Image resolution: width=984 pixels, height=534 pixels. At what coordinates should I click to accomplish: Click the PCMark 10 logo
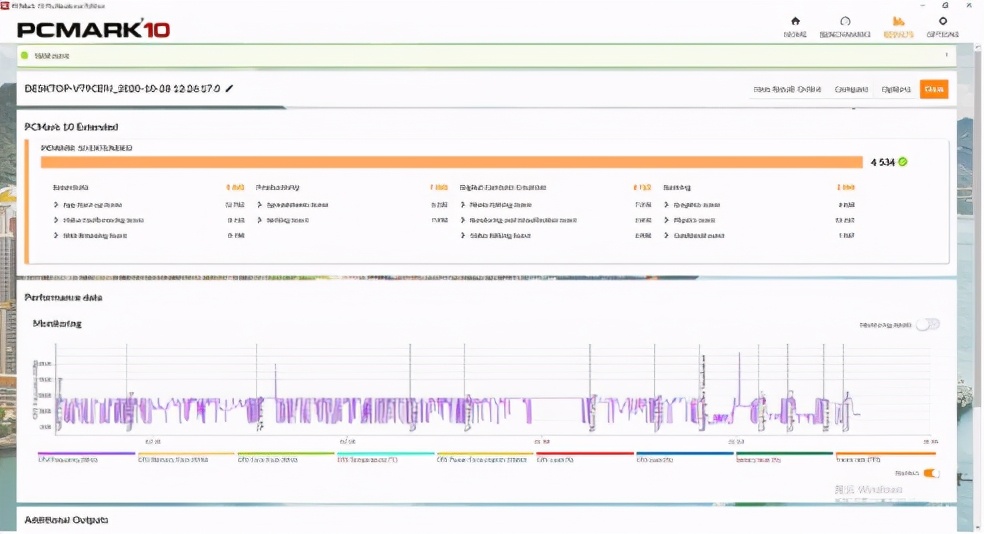pos(94,29)
